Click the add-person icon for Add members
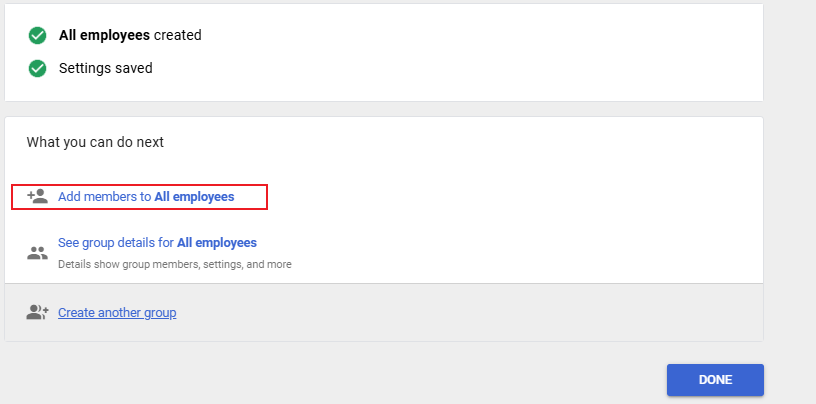 (x=38, y=197)
